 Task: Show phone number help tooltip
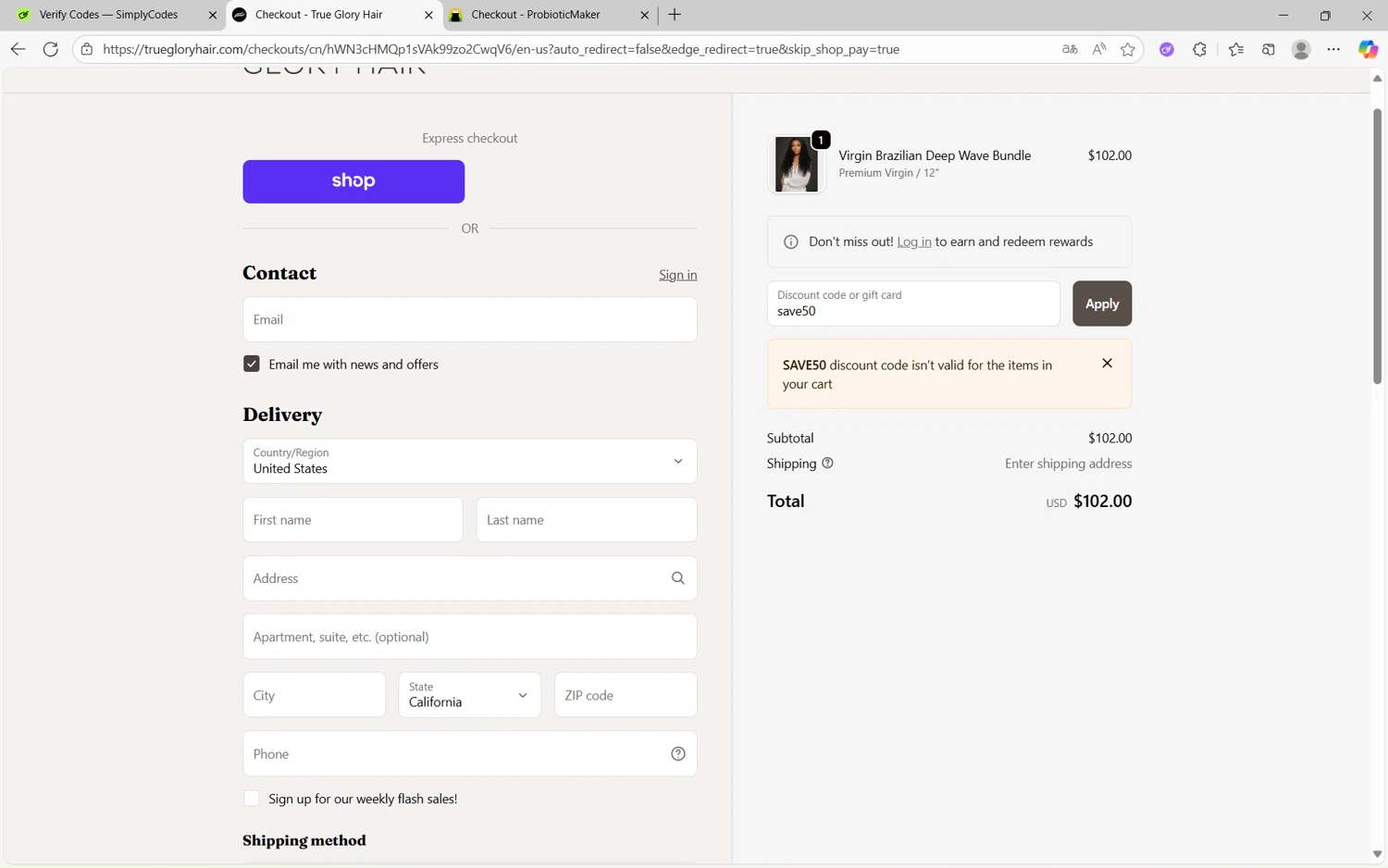pos(678,754)
